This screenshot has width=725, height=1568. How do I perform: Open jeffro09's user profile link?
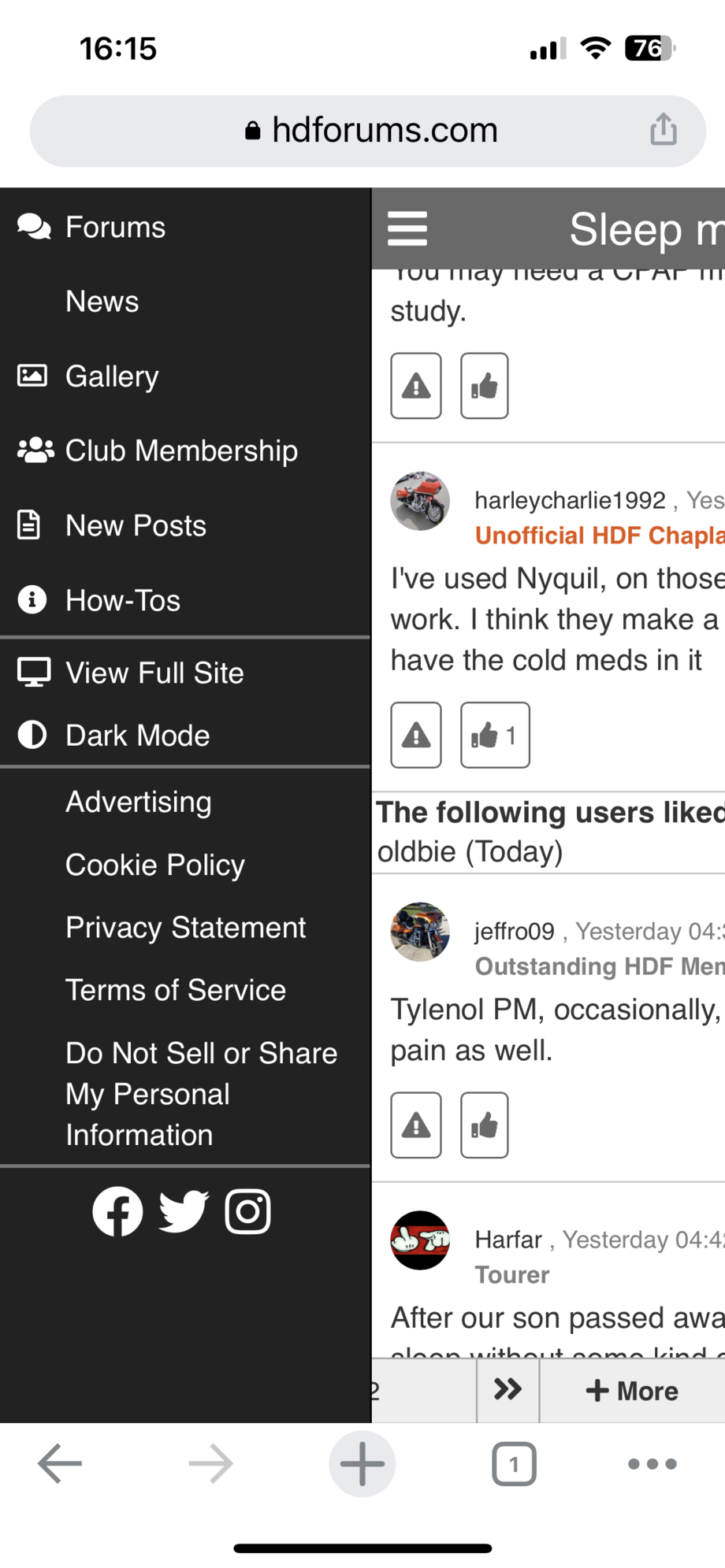pos(515,932)
